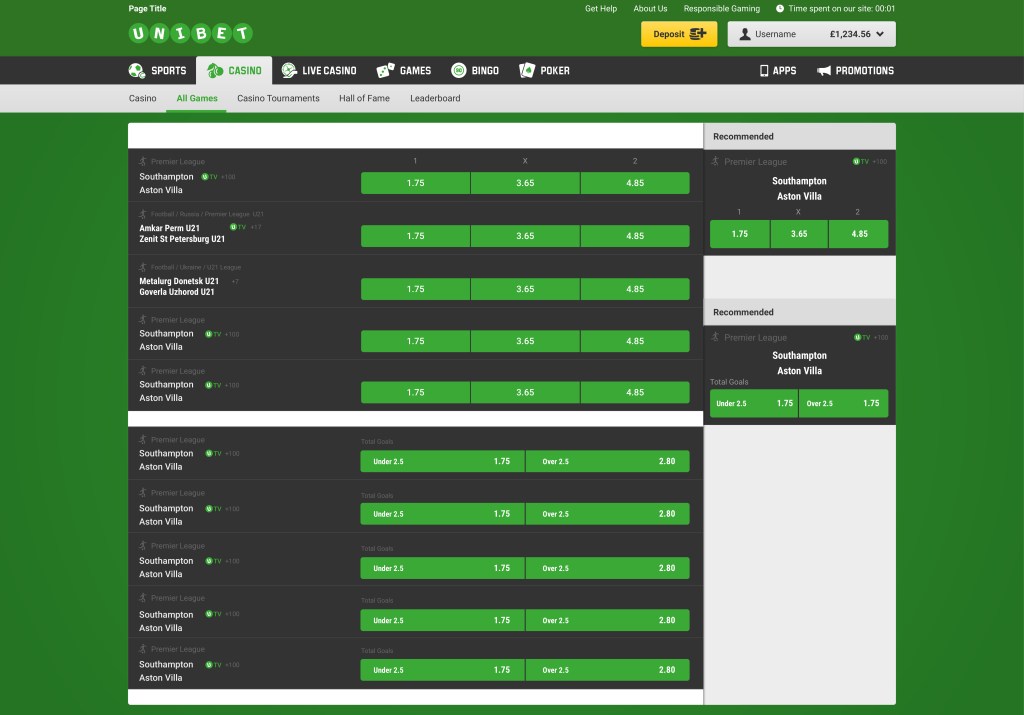Click the Get Help link
1024x715 pixels.
click(601, 9)
